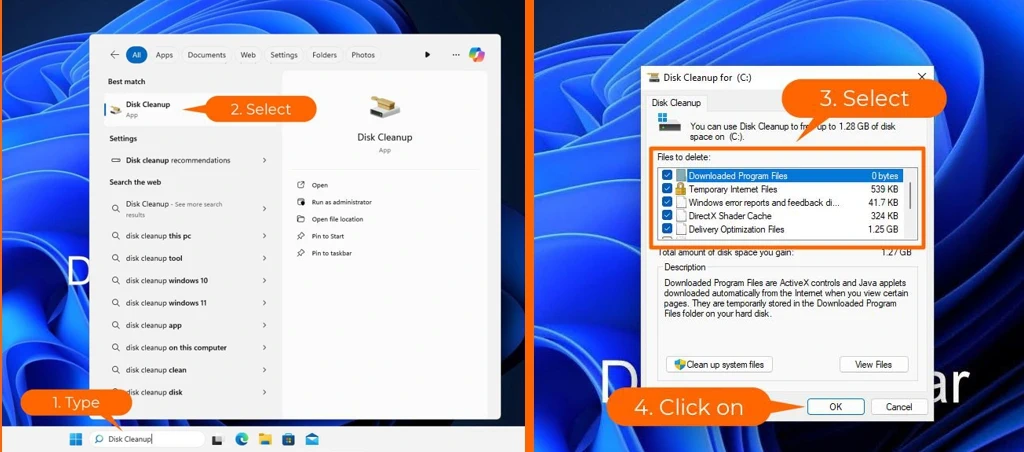Click the back arrow in search panel
The width and height of the screenshot is (1024, 452).
[x=115, y=55]
